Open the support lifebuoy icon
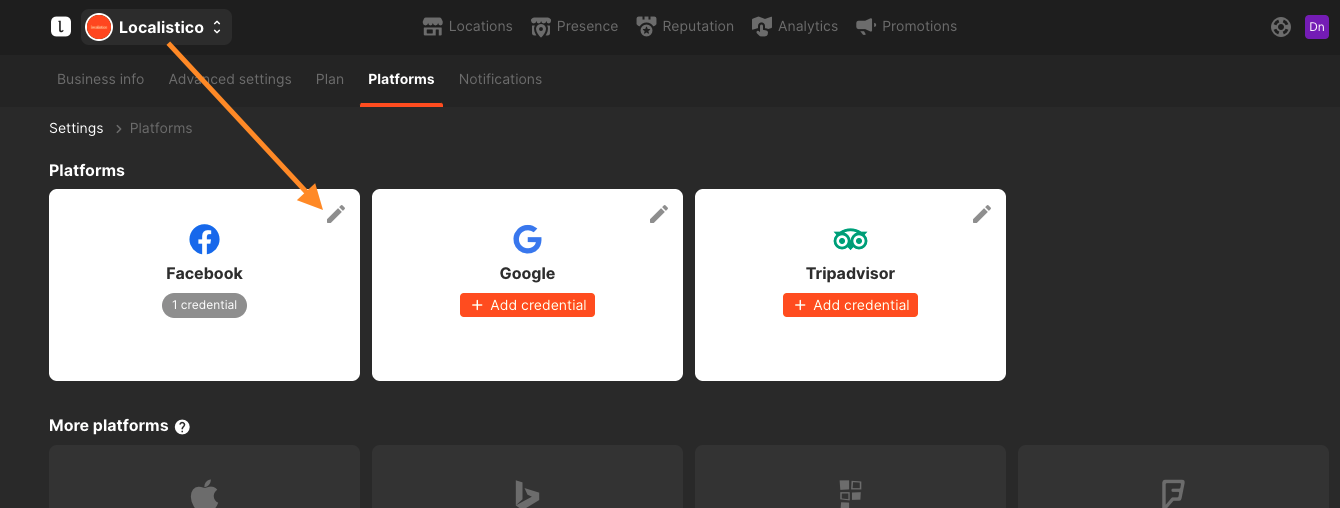Screen dimensions: 1340x508 [1281, 27]
